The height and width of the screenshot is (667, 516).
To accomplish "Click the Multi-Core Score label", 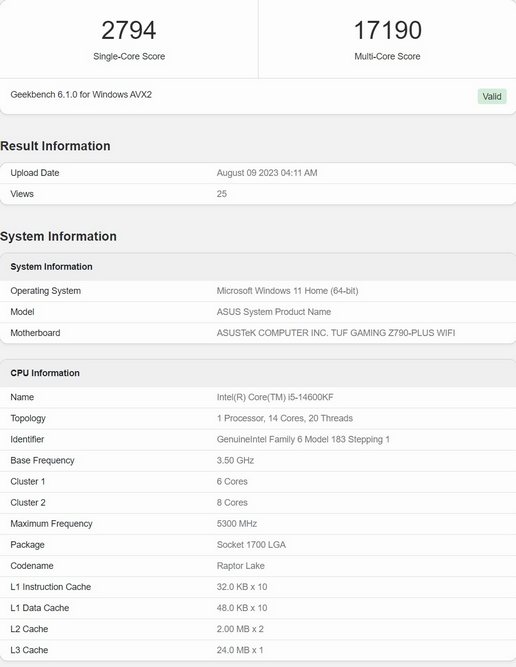I will [x=387, y=56].
